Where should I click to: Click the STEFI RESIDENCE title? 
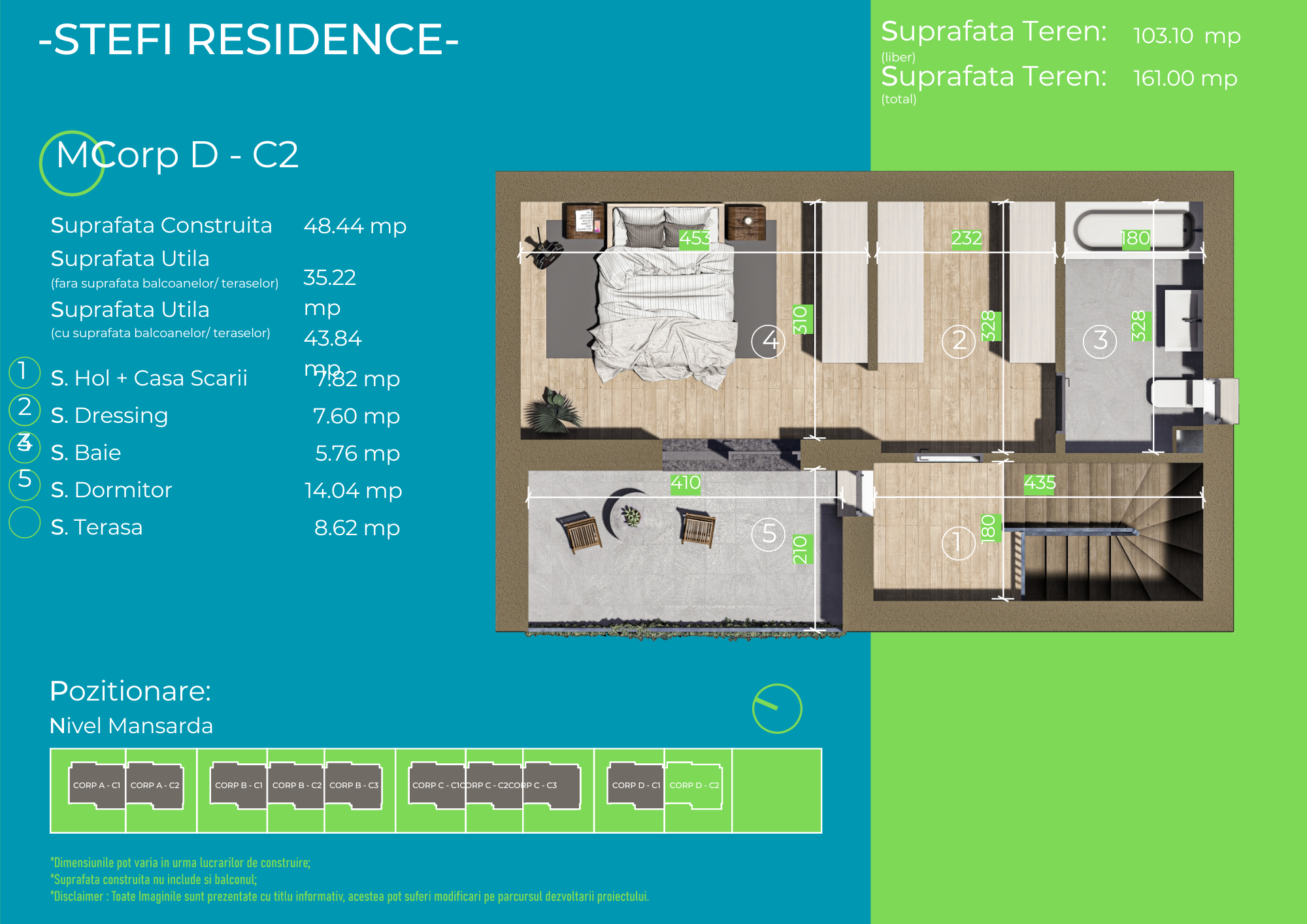(x=248, y=39)
